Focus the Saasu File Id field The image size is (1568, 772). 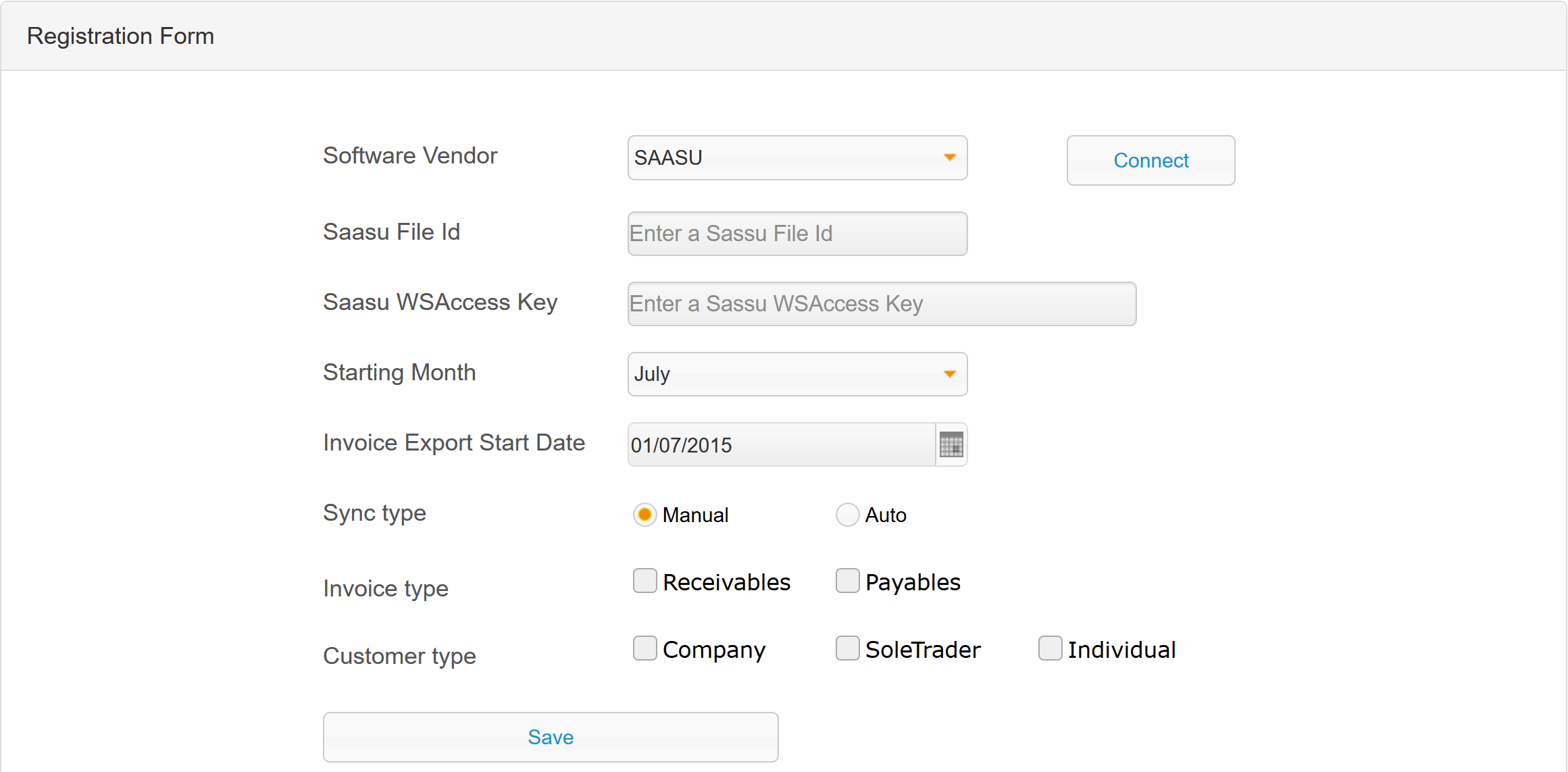797,234
